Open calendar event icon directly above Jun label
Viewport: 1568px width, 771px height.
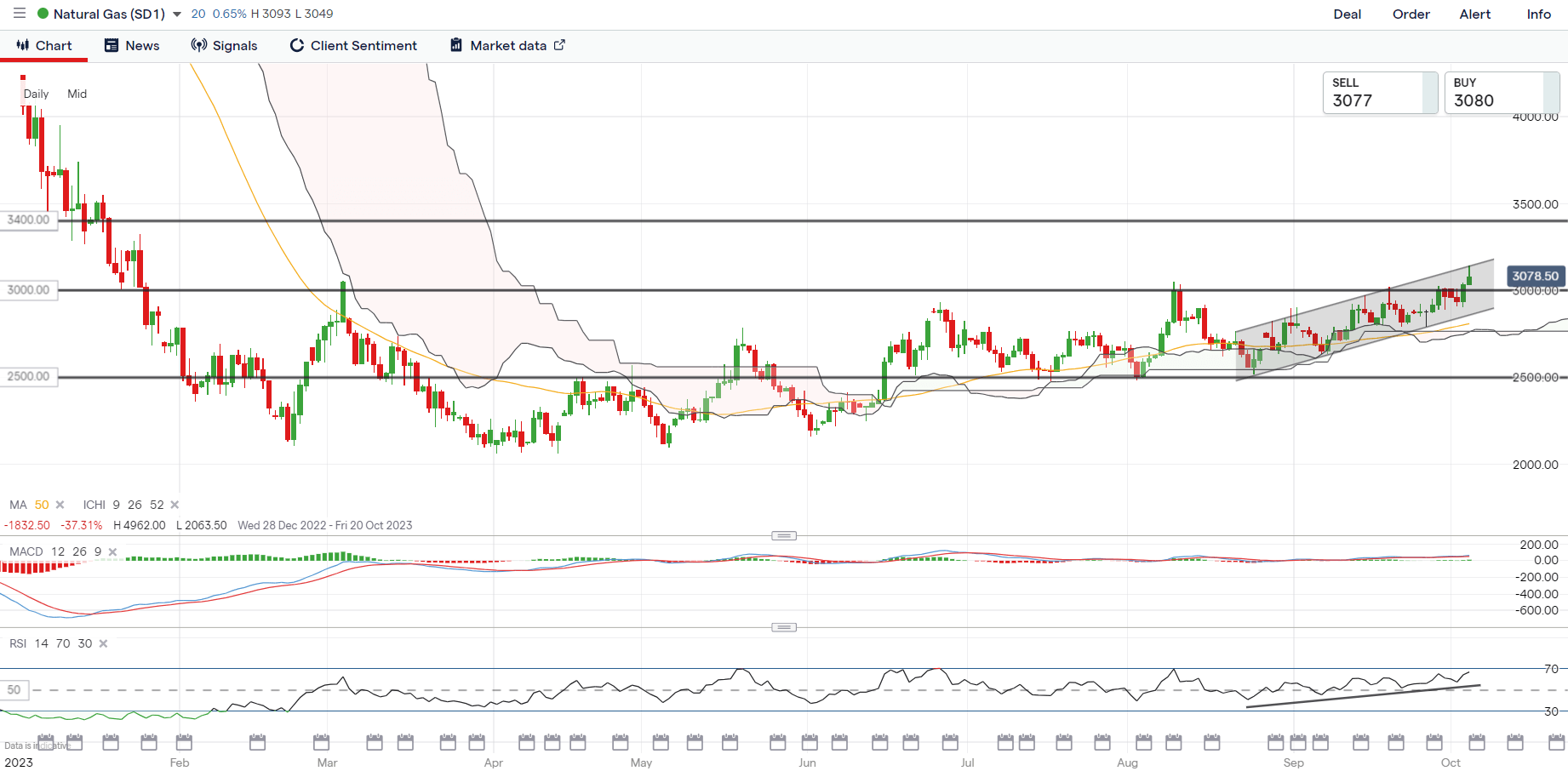(810, 742)
